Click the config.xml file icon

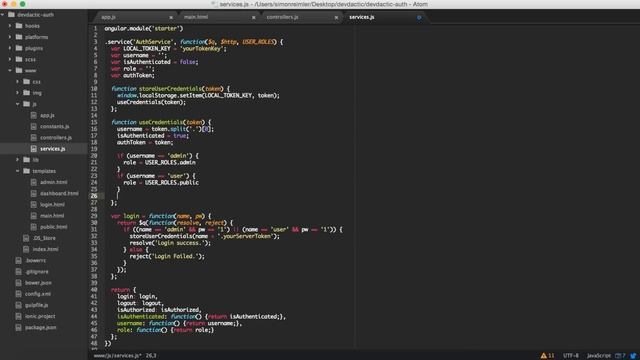[18, 294]
